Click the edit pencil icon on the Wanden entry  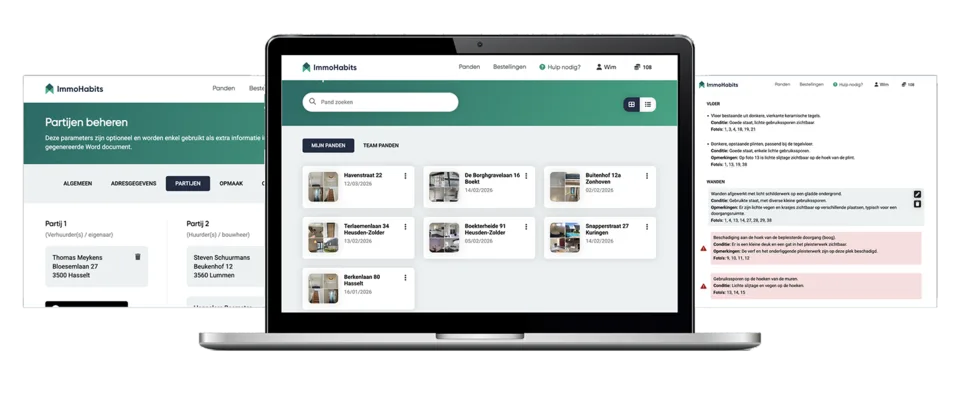(x=917, y=195)
